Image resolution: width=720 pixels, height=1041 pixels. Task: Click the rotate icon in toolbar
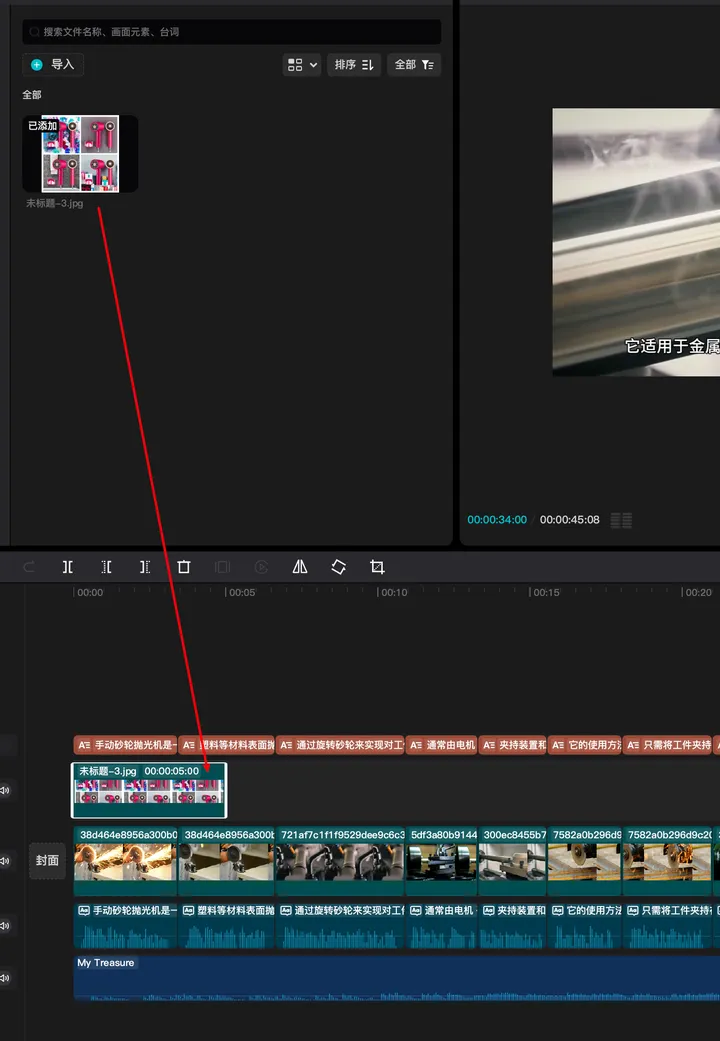point(338,567)
